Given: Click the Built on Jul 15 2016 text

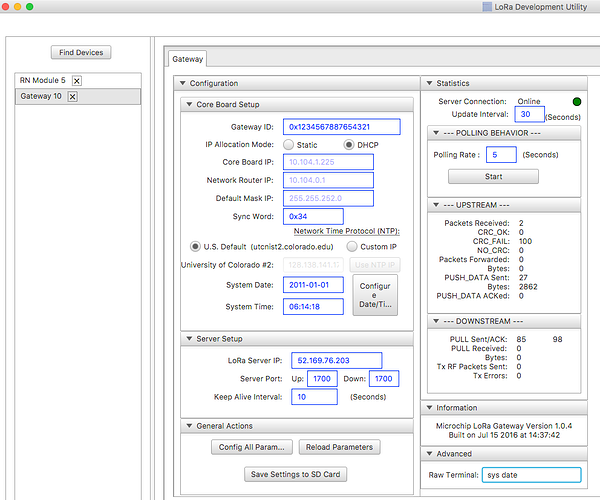Looking at the screenshot, I should click(504, 435).
